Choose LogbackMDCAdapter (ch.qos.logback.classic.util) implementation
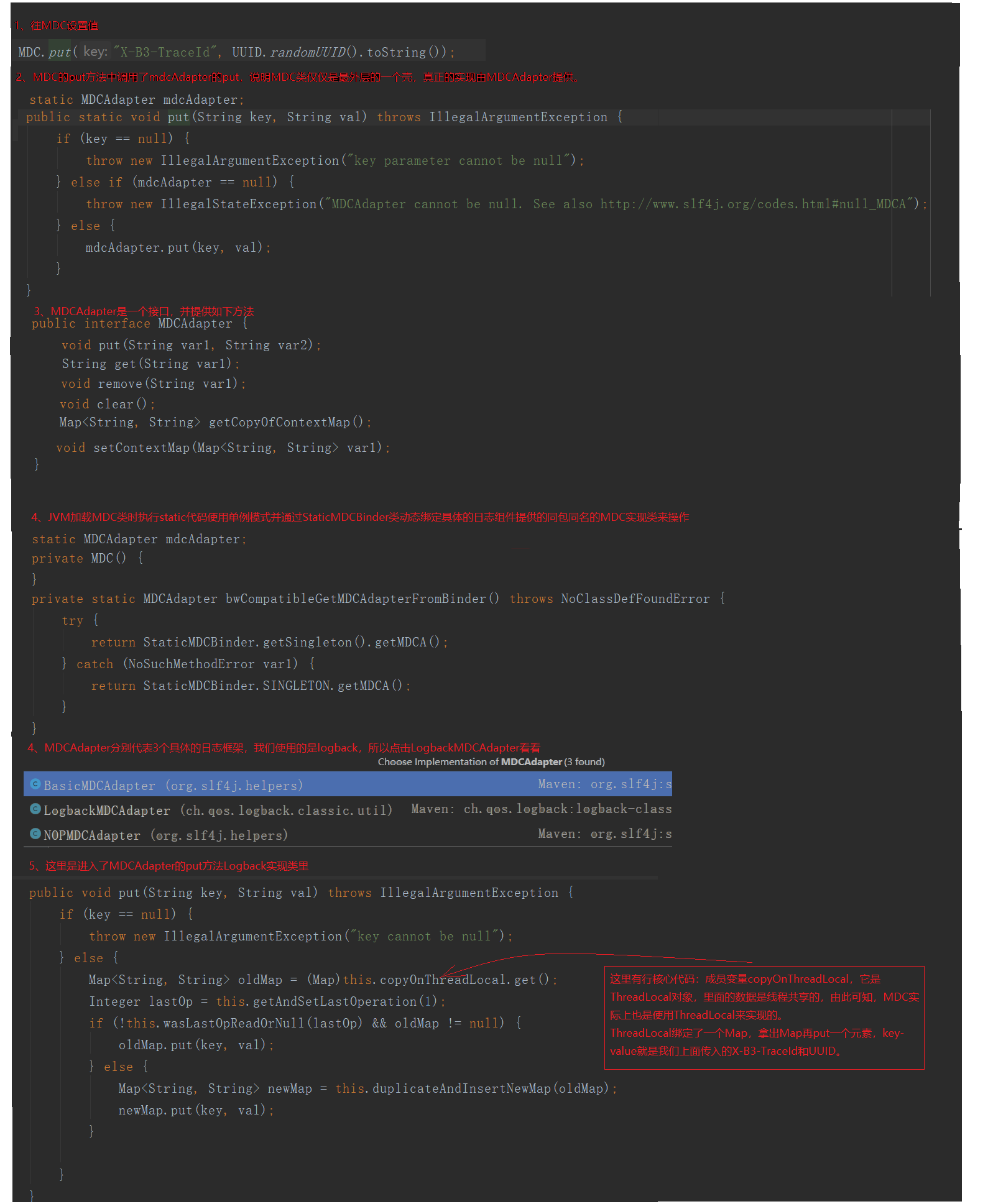Image resolution: width=988 pixels, height=1204 pixels. pyautogui.click(x=348, y=809)
